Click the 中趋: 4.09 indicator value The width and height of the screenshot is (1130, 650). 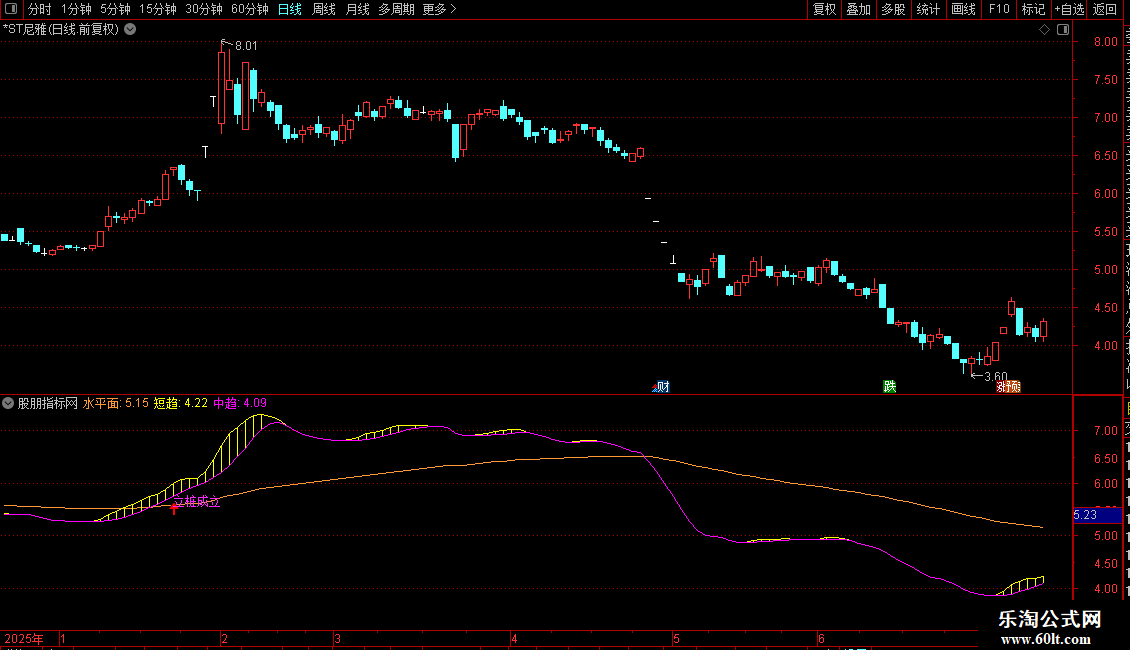(x=240, y=404)
